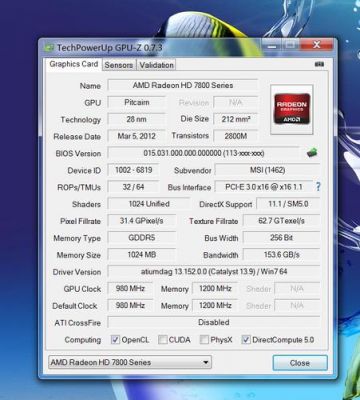Image resolution: width=360 pixels, height=400 pixels.
Task: Maximize the GPU-Z window
Action: click(x=291, y=45)
